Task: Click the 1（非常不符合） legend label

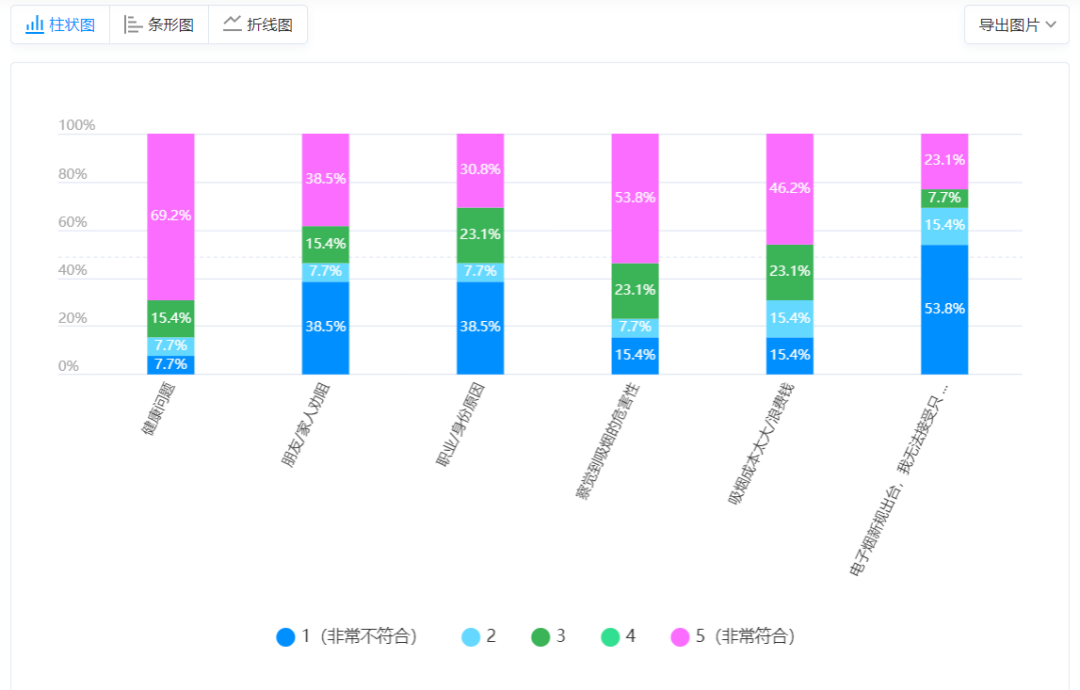Action: (x=359, y=637)
